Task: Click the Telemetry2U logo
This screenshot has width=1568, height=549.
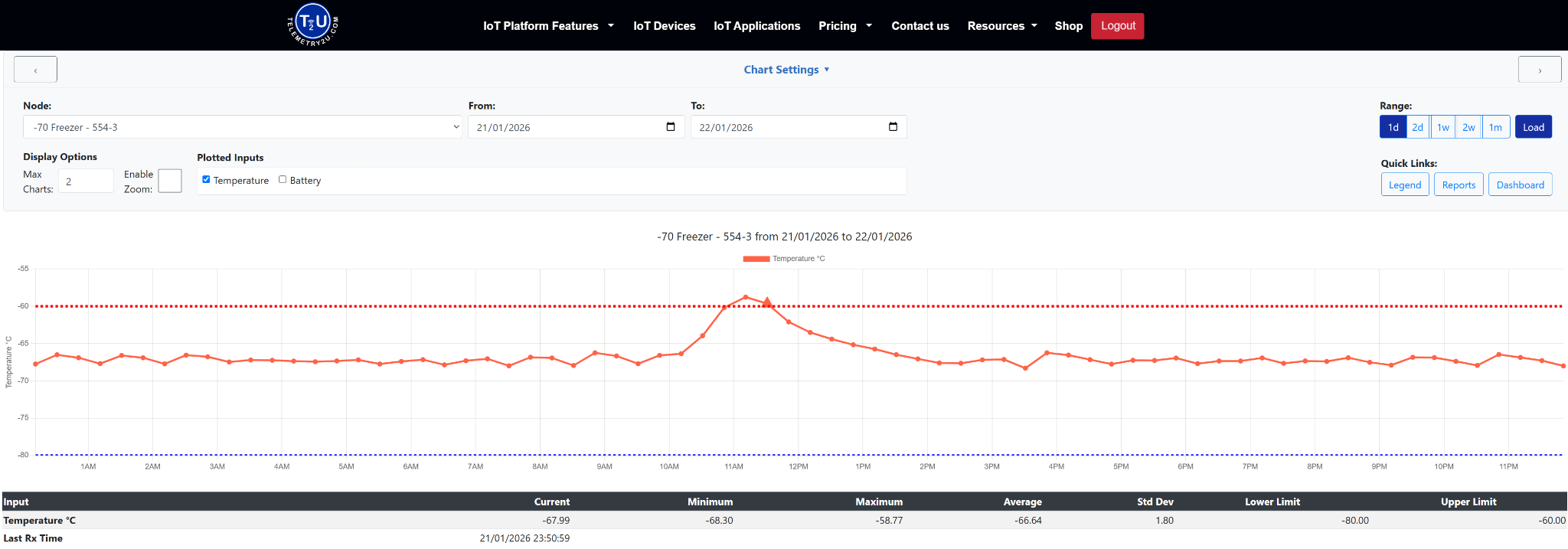Action: [313, 25]
